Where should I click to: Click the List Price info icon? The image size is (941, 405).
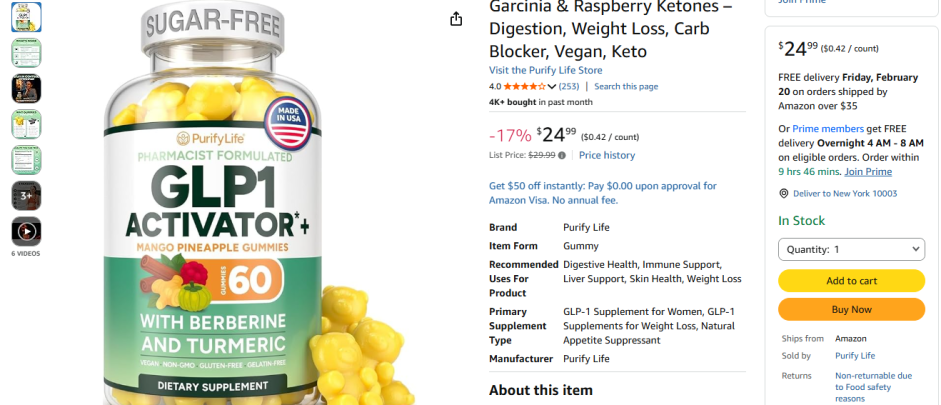point(562,156)
